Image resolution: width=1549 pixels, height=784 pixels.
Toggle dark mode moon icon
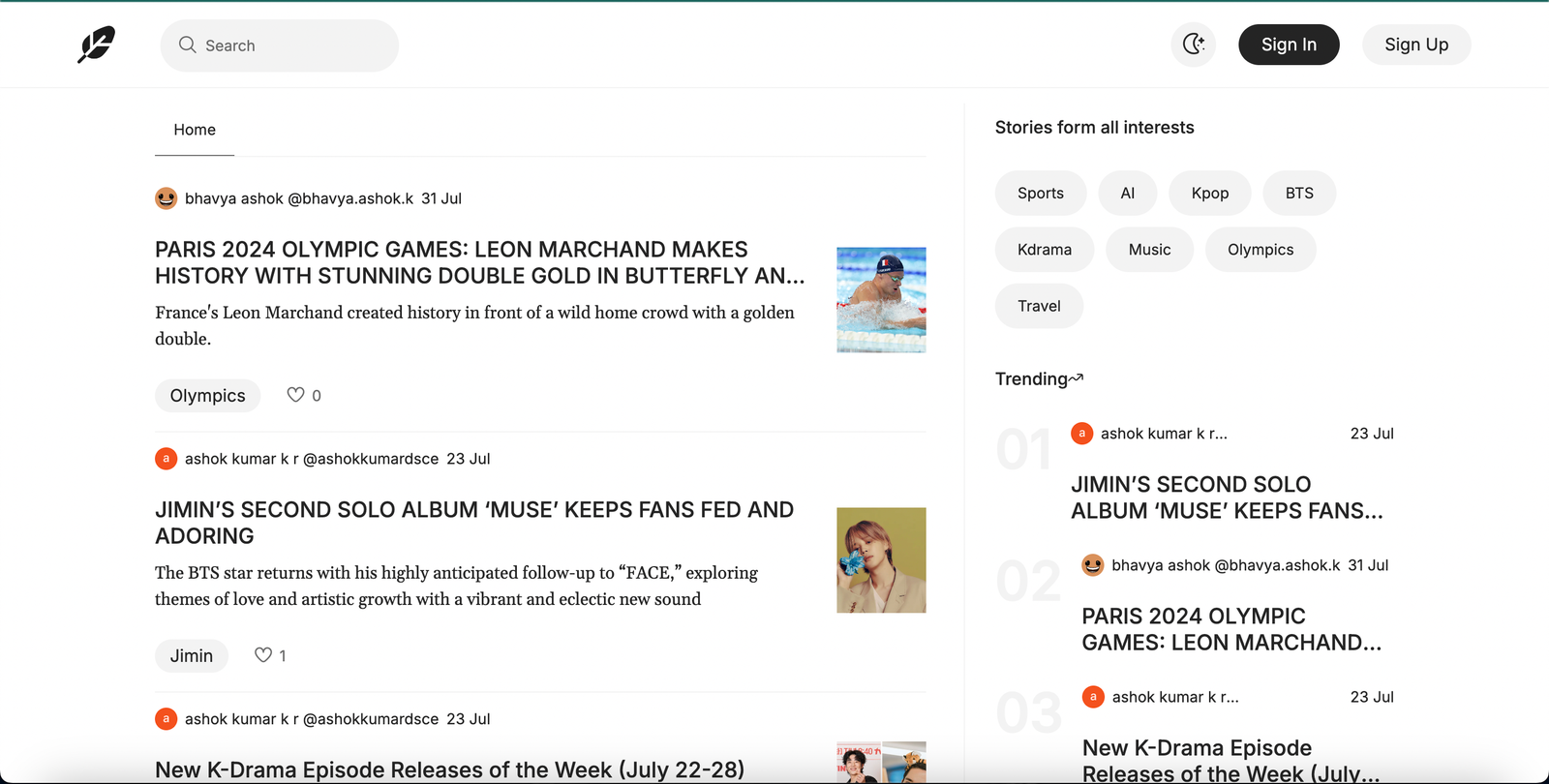coord(1193,45)
